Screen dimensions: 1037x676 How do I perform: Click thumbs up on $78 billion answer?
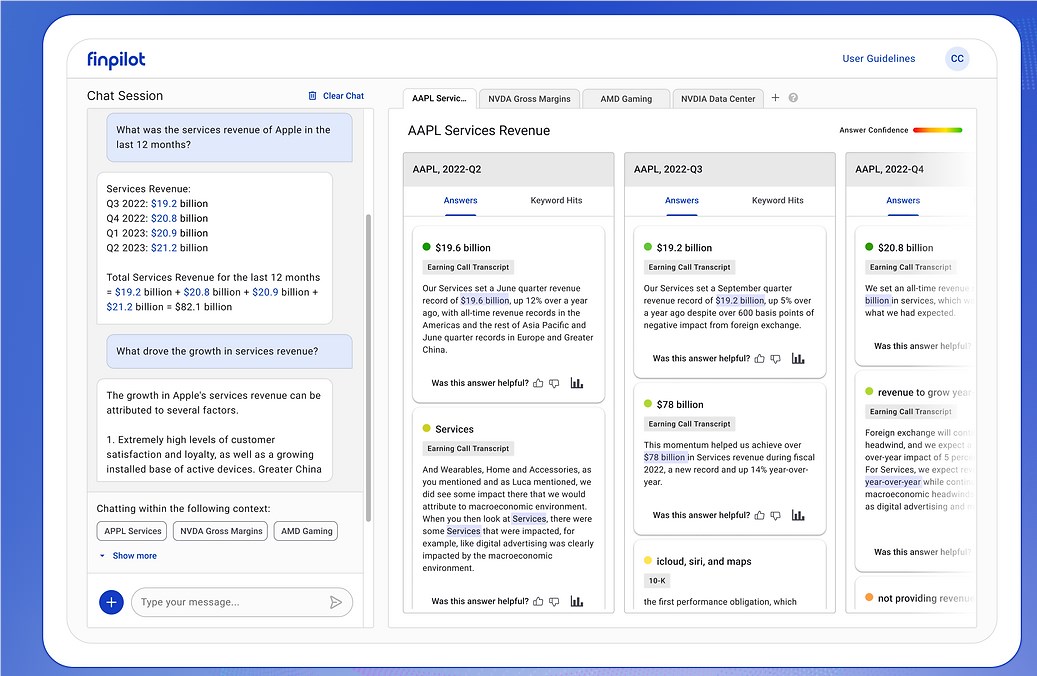(x=760, y=515)
